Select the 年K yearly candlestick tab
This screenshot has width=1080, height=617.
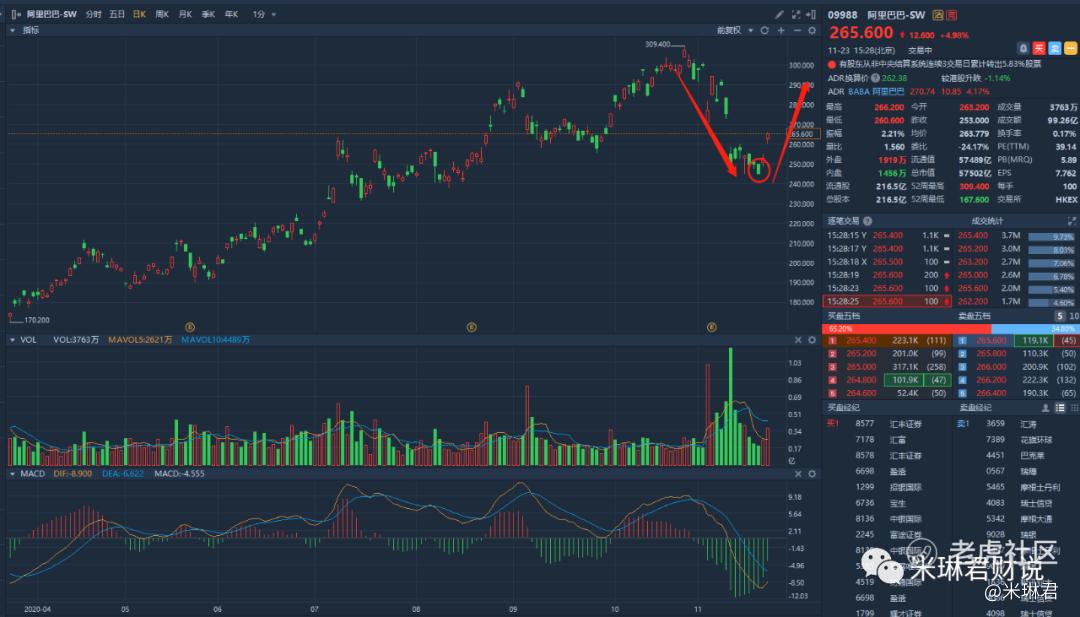tap(231, 14)
